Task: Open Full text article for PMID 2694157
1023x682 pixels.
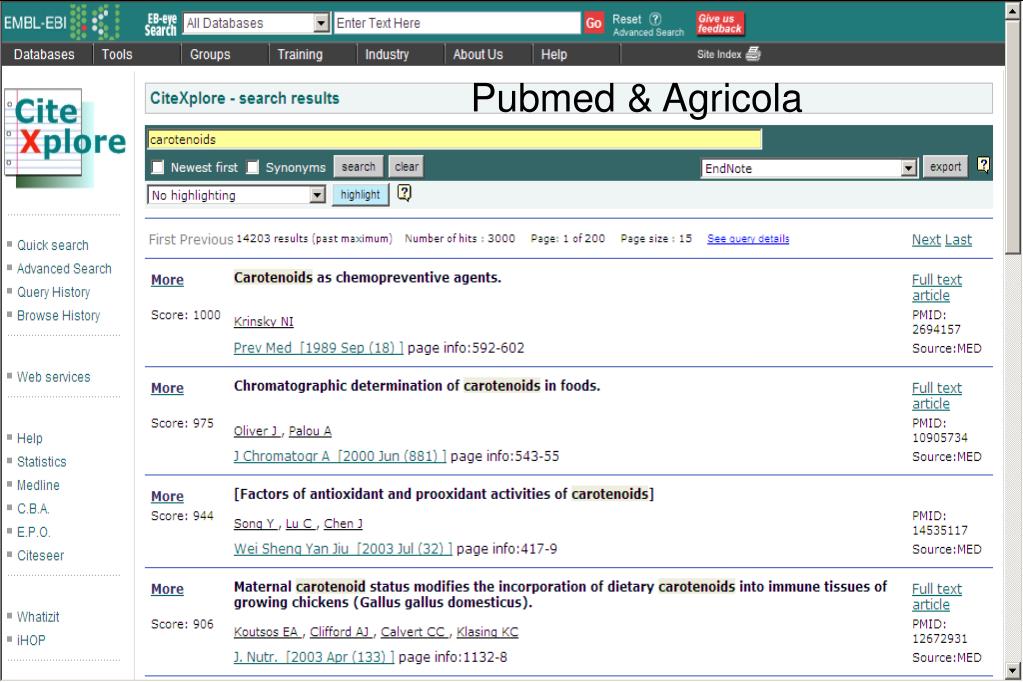Action: (x=937, y=288)
